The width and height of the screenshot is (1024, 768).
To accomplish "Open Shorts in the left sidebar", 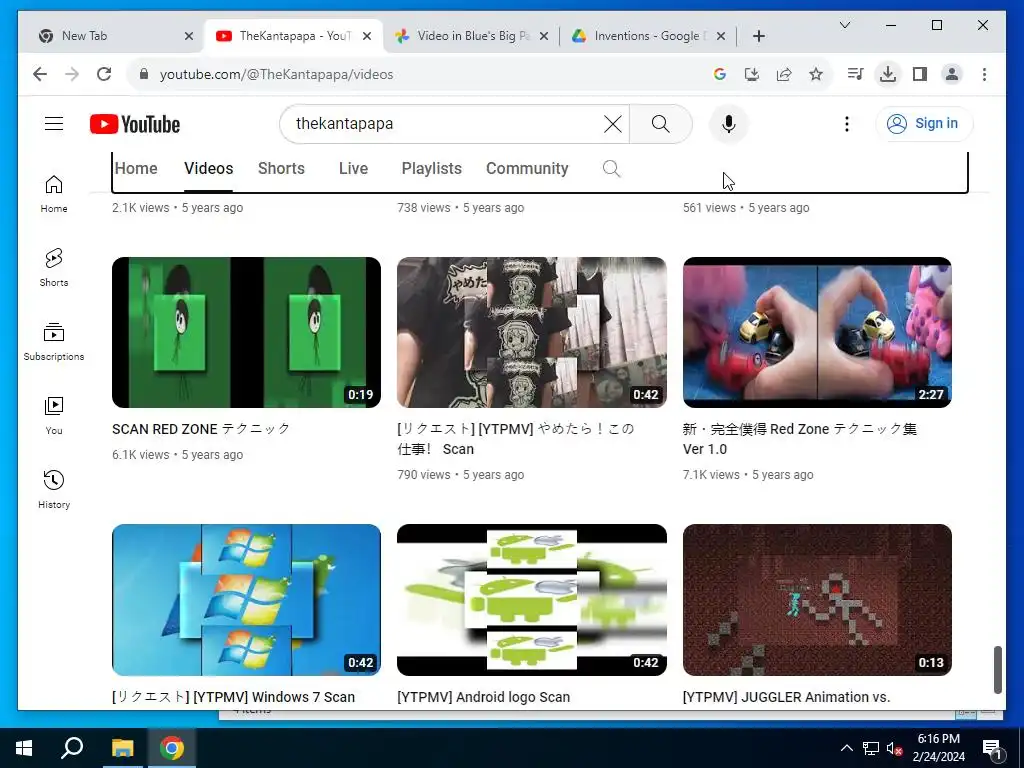I will click(54, 268).
